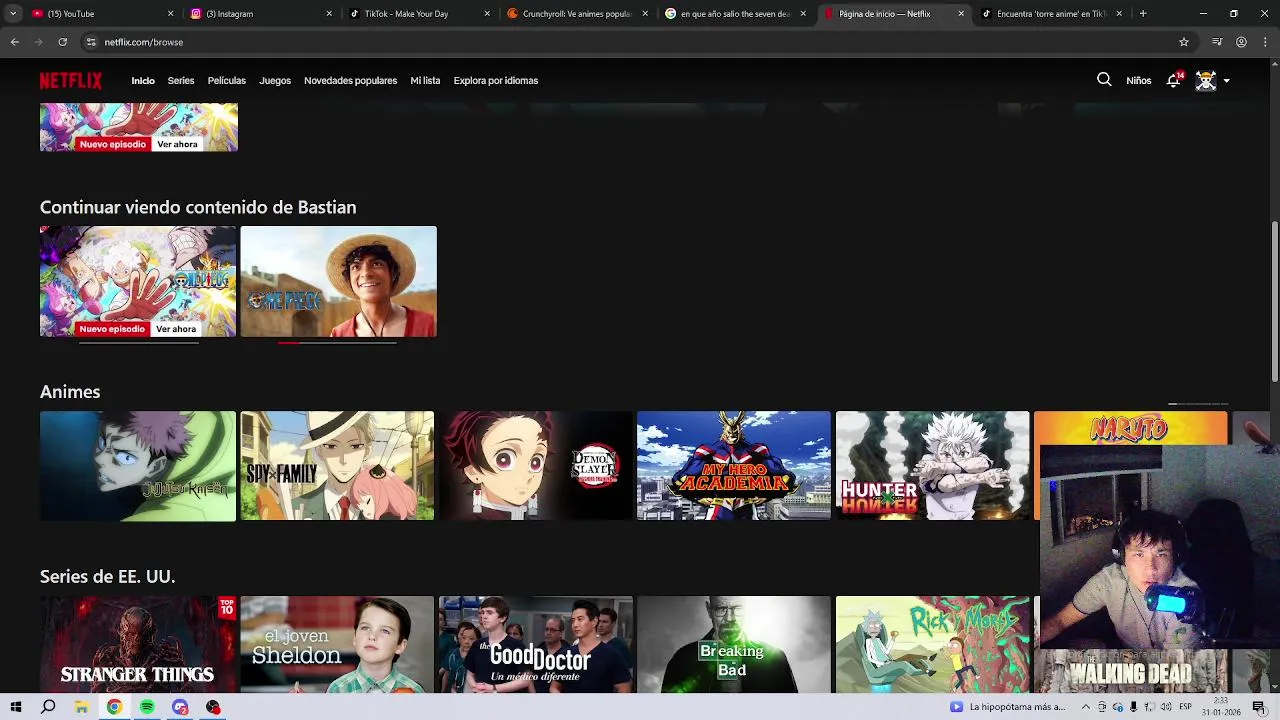This screenshot has width=1280, height=720.
Task: Open the Series menu item
Action: pyautogui.click(x=181, y=81)
